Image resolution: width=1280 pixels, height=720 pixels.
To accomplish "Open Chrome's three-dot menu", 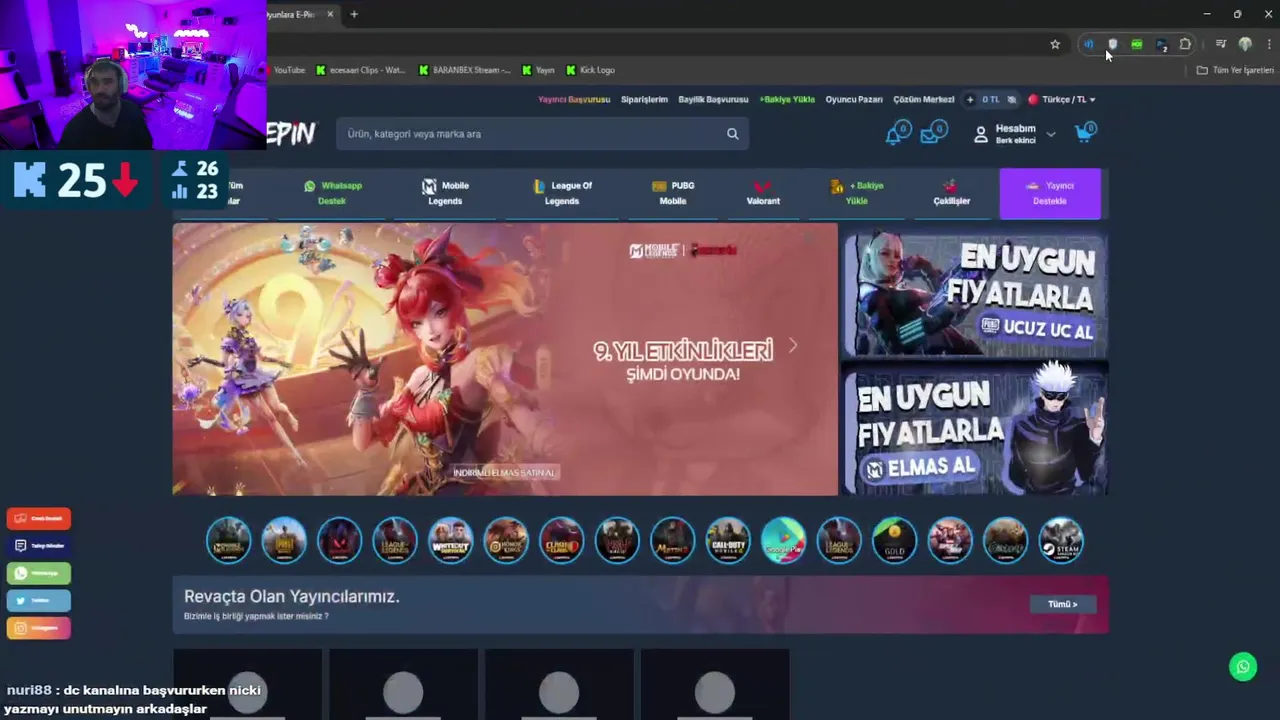I will (1269, 44).
